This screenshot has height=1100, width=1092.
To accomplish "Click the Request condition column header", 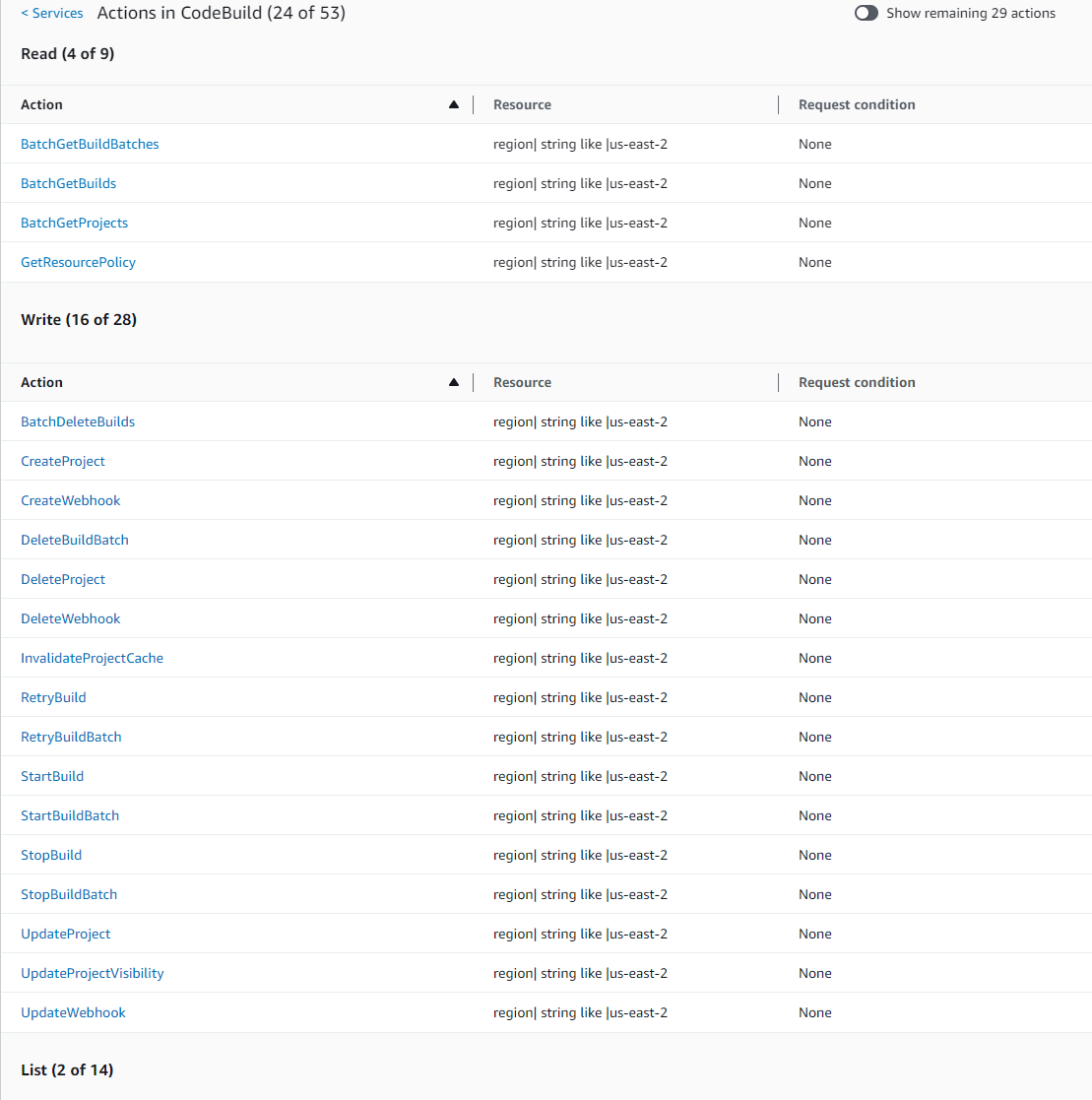I will 857,103.
